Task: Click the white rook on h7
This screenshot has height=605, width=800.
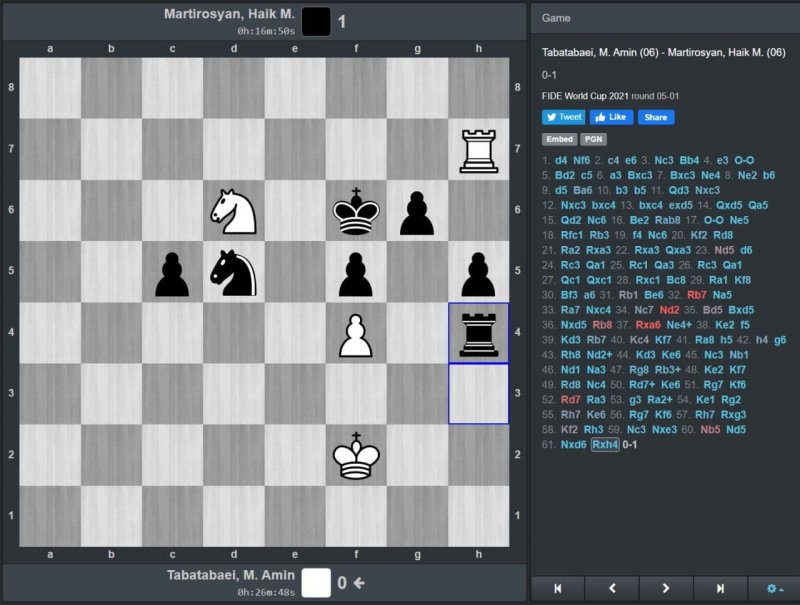Action: pos(478,150)
